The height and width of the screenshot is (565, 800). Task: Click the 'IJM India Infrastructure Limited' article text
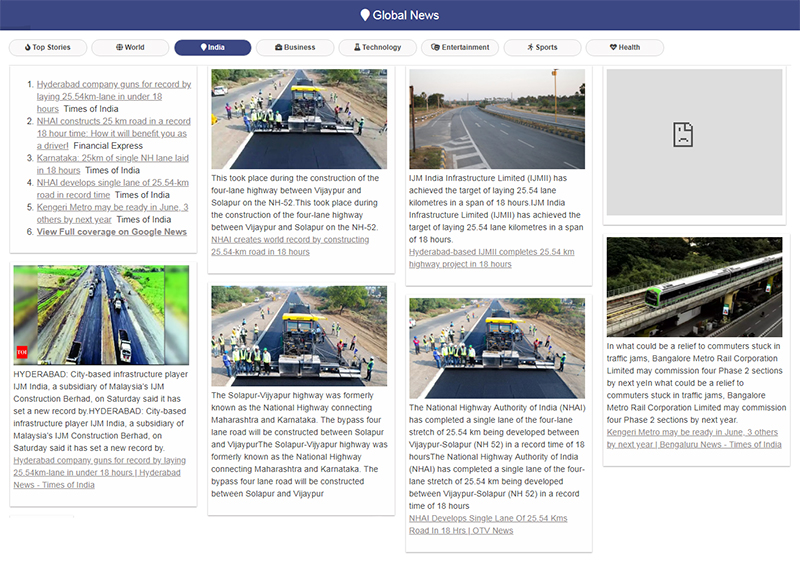[496, 209]
